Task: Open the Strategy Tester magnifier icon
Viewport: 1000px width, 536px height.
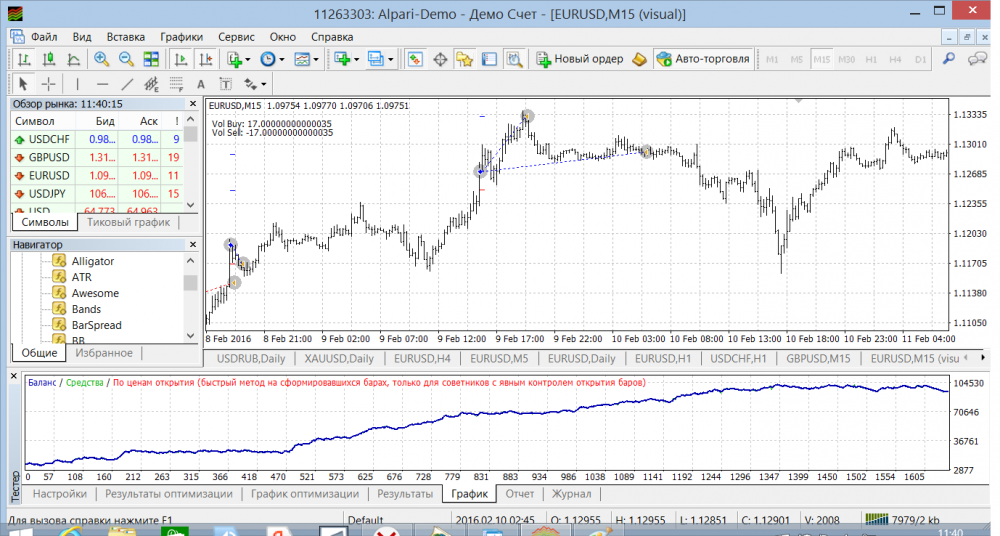Action: [515, 60]
